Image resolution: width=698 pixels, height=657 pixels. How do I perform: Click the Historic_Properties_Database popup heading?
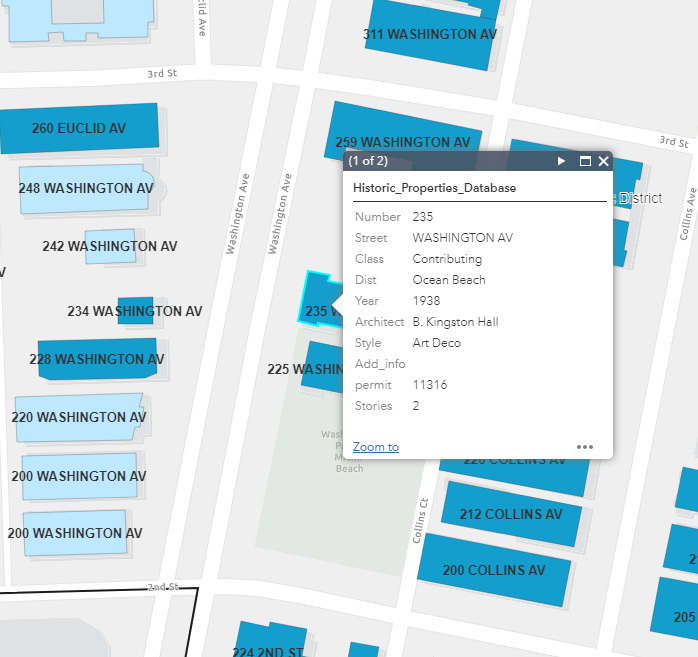[435, 187]
